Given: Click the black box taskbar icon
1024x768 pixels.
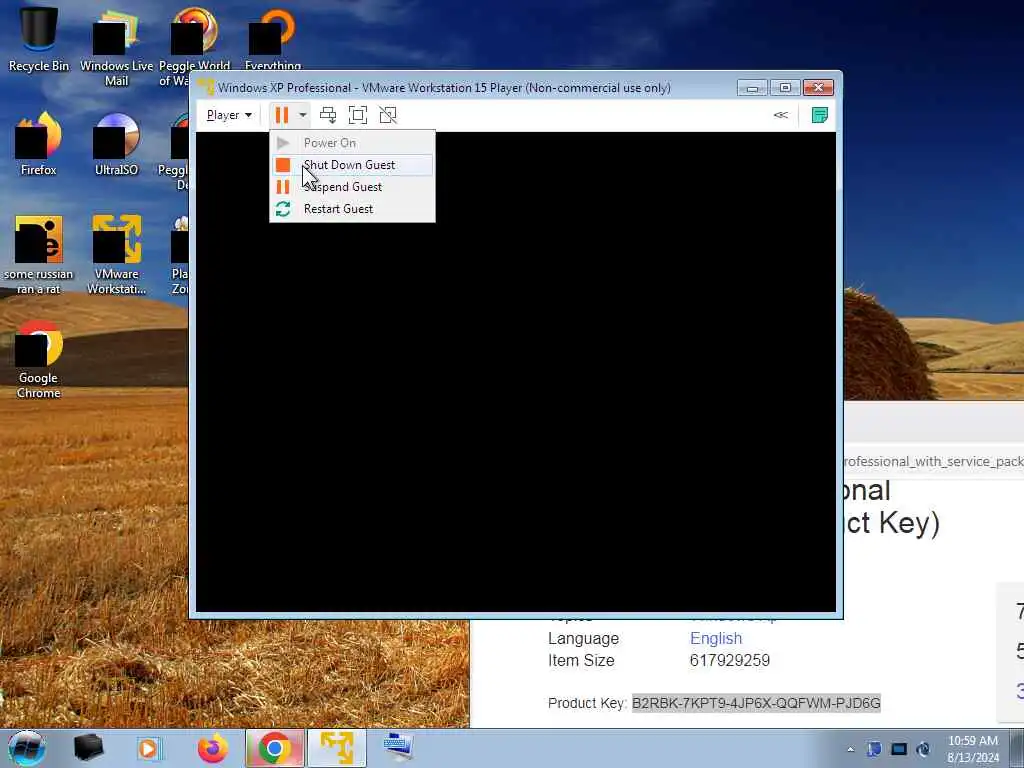Looking at the screenshot, I should (x=89, y=748).
